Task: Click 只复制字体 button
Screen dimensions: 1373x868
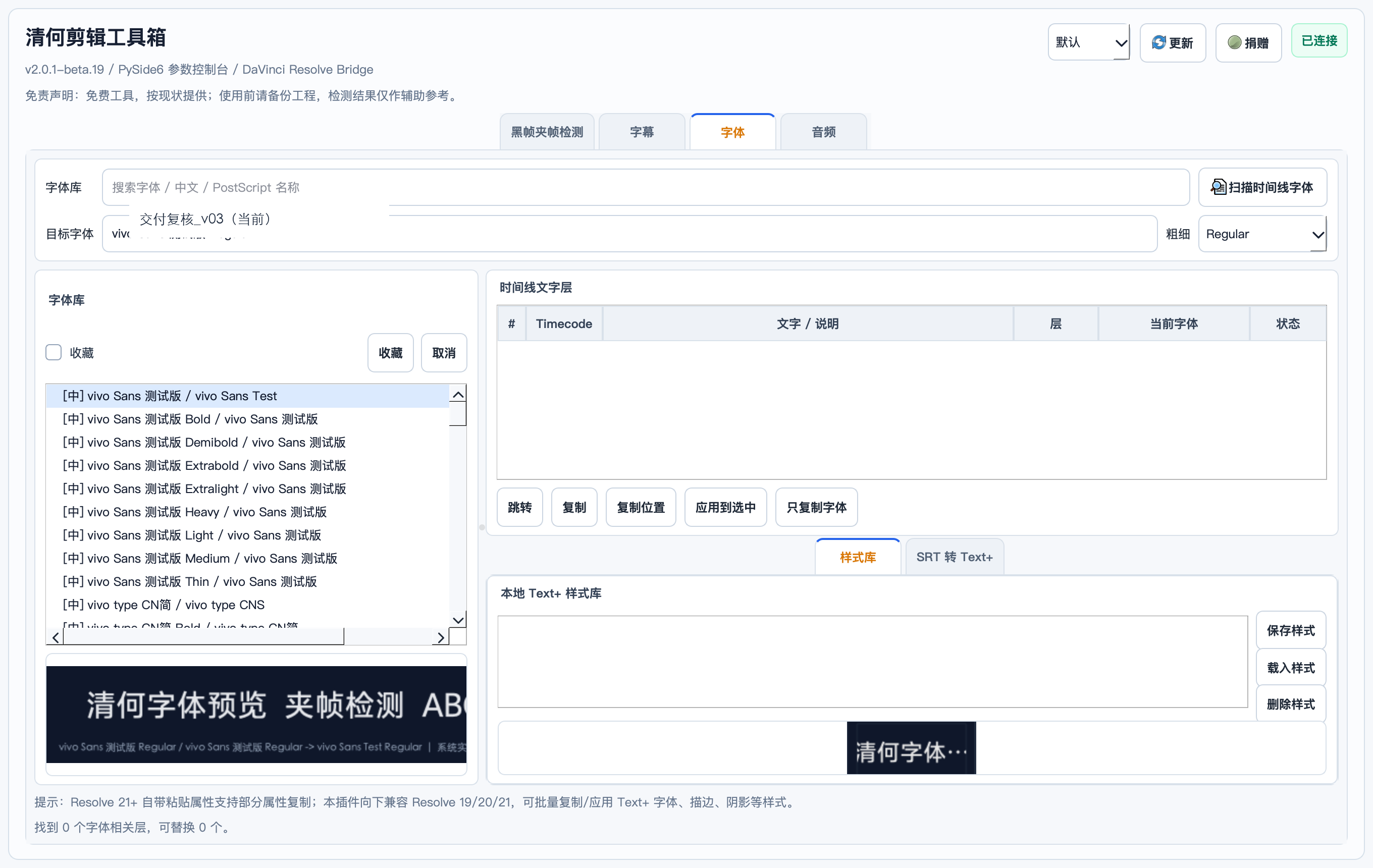Action: click(817, 507)
